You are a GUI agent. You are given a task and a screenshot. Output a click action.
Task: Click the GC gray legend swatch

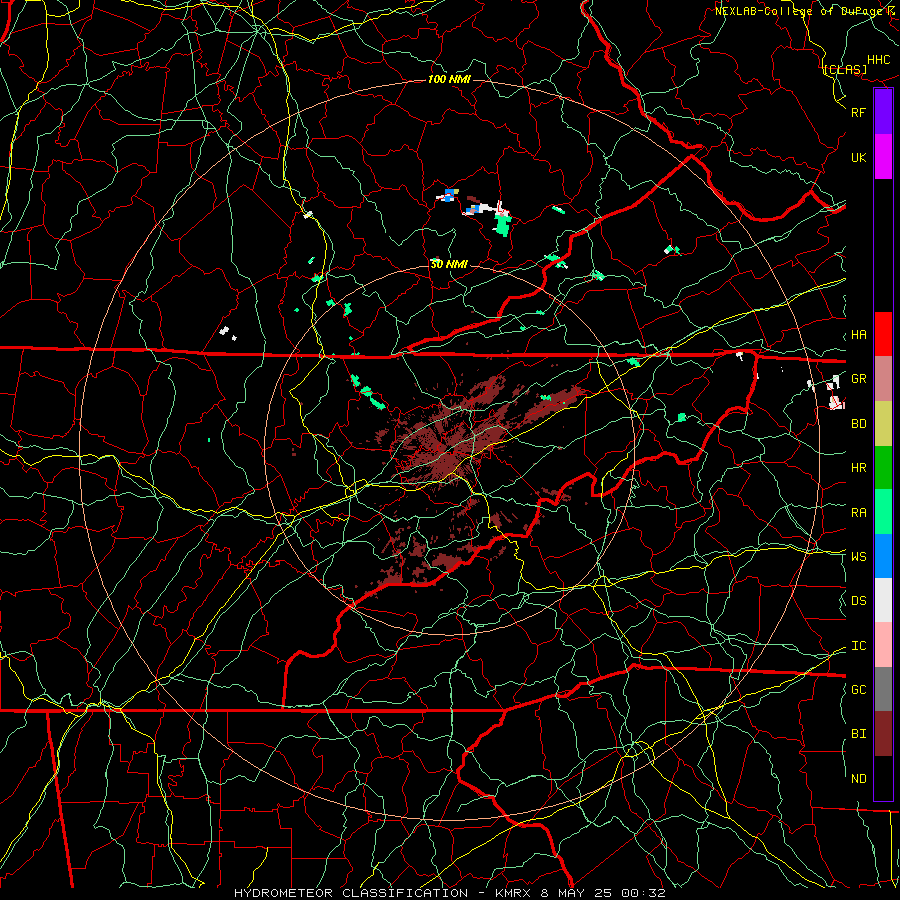click(883, 689)
